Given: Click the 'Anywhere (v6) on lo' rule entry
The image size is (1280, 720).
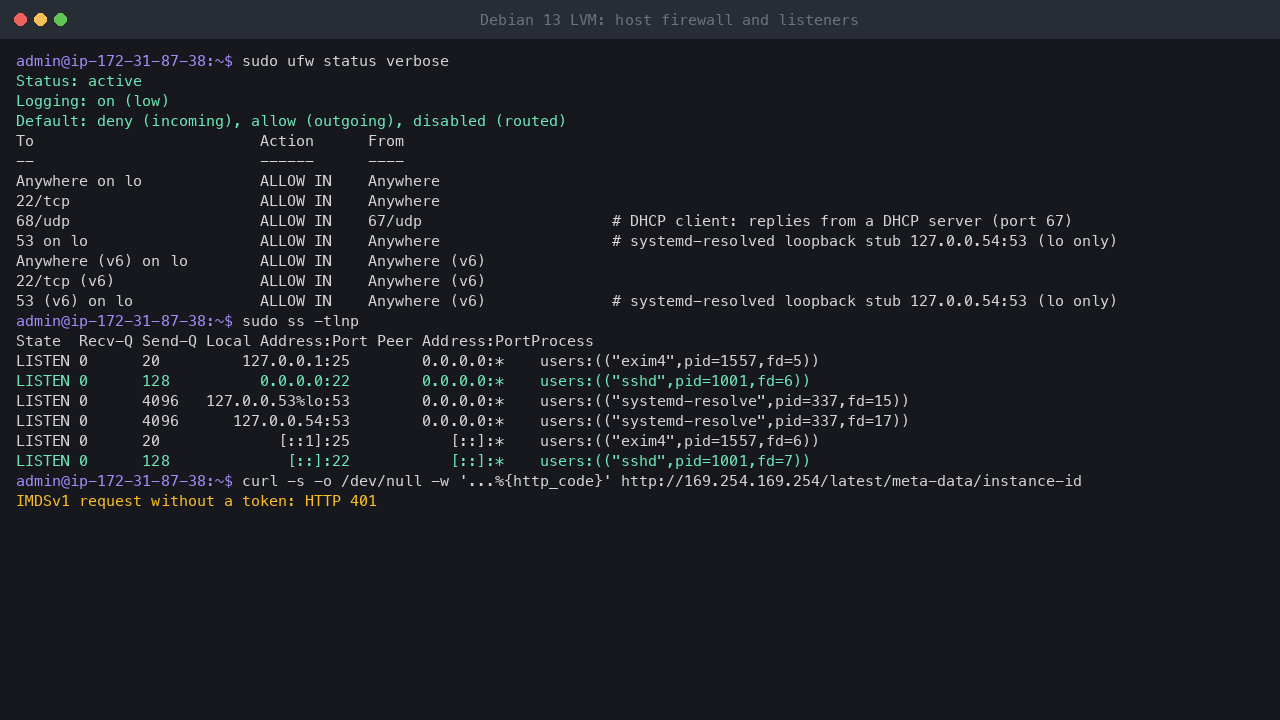Looking at the screenshot, I should pyautogui.click(x=102, y=261).
